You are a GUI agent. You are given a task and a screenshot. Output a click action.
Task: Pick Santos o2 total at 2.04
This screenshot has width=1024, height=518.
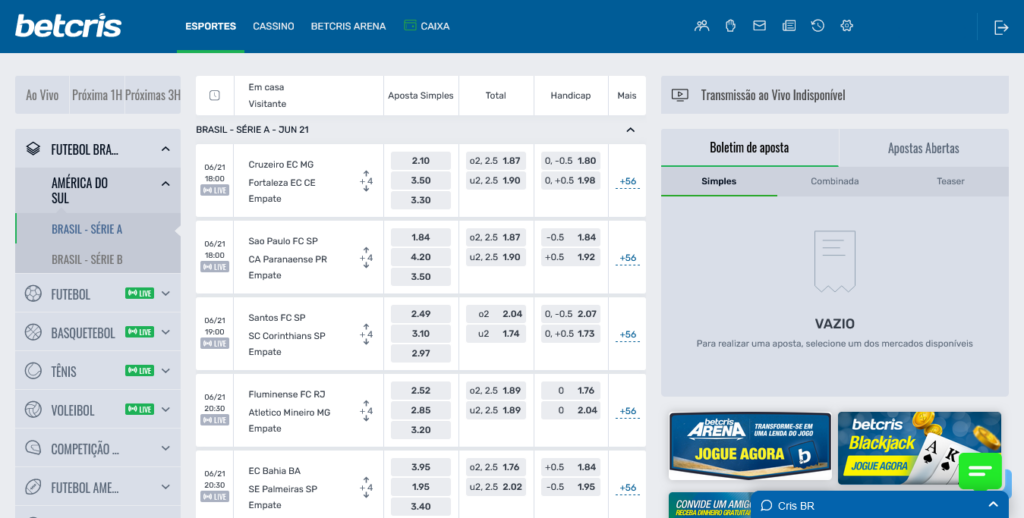(x=496, y=314)
